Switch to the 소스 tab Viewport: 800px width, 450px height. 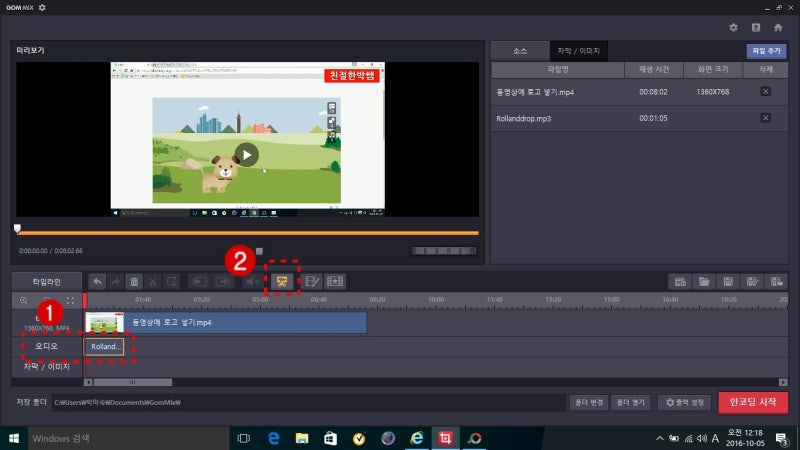[x=520, y=51]
